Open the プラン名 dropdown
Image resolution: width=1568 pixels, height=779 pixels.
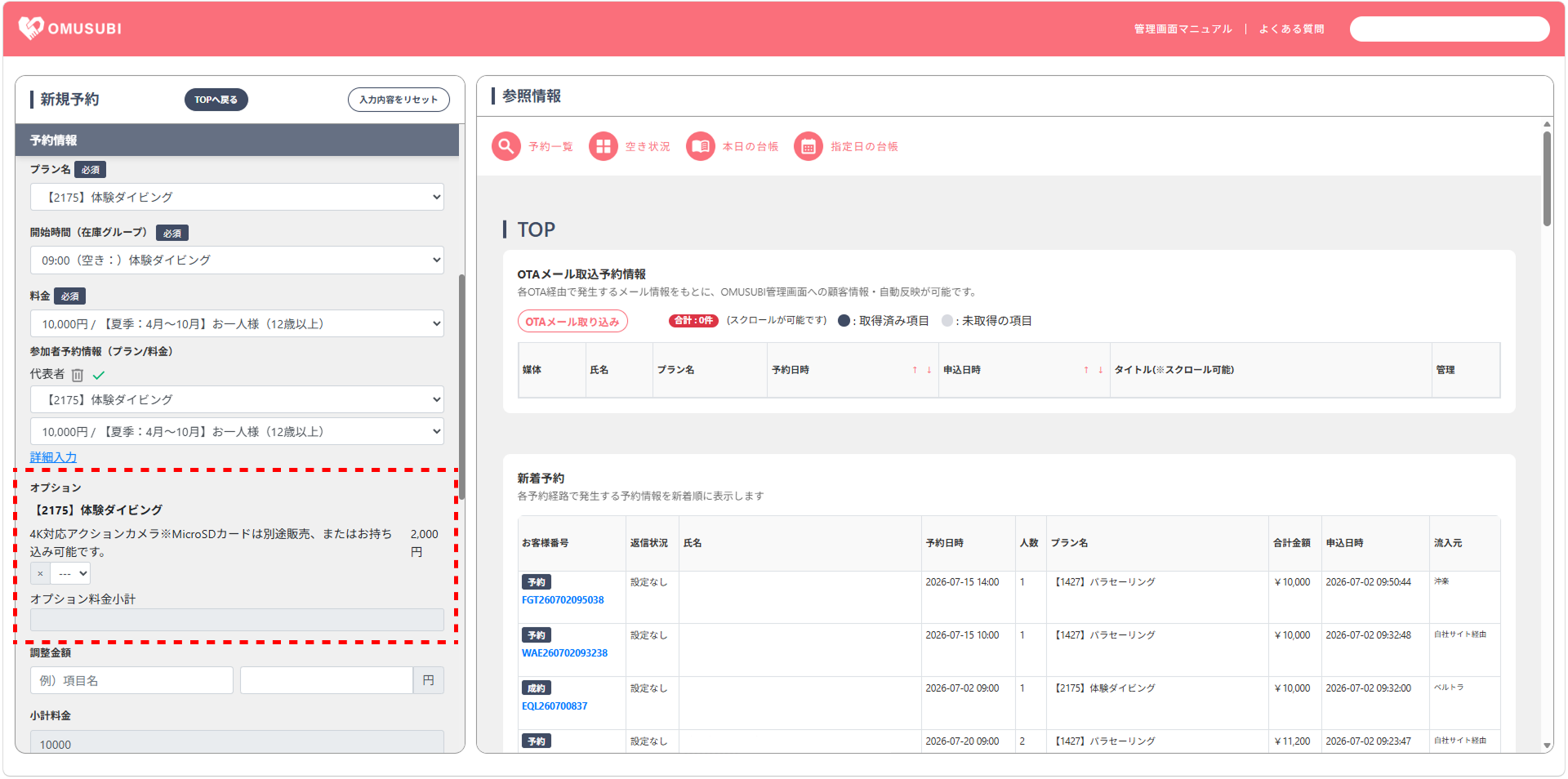tap(237, 197)
